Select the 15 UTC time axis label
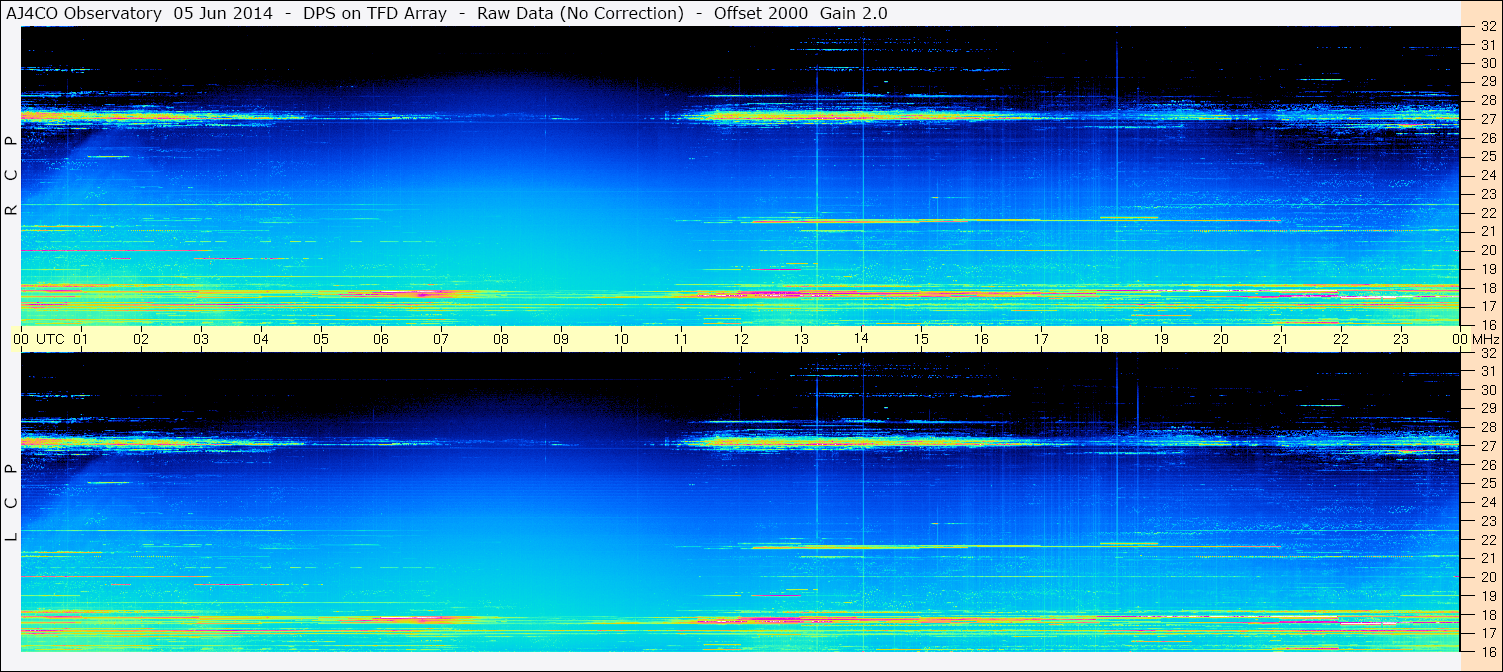Image resolution: width=1503 pixels, height=672 pixels. tap(921, 339)
